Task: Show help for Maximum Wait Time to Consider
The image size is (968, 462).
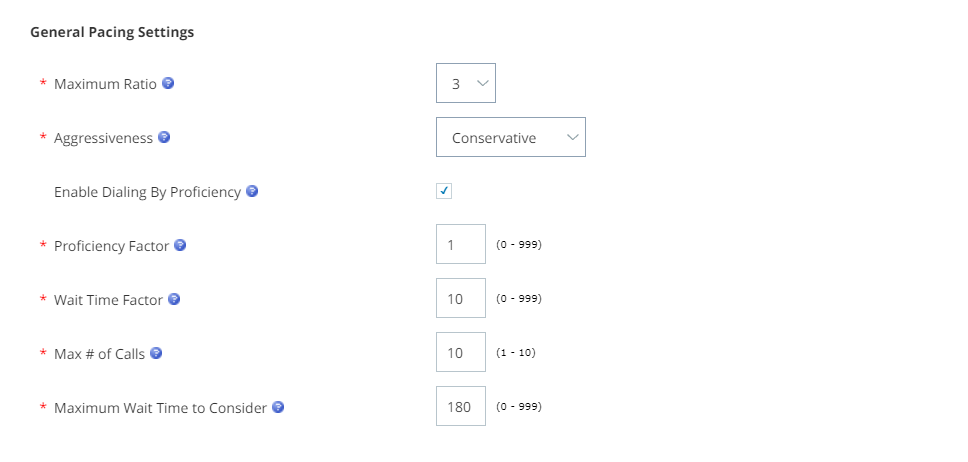Action: point(278,407)
